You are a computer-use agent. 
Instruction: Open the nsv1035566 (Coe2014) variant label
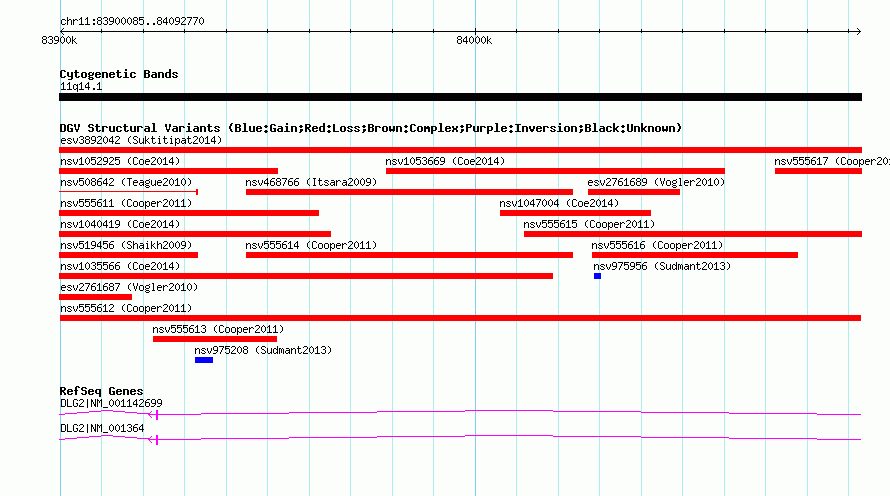[120, 266]
